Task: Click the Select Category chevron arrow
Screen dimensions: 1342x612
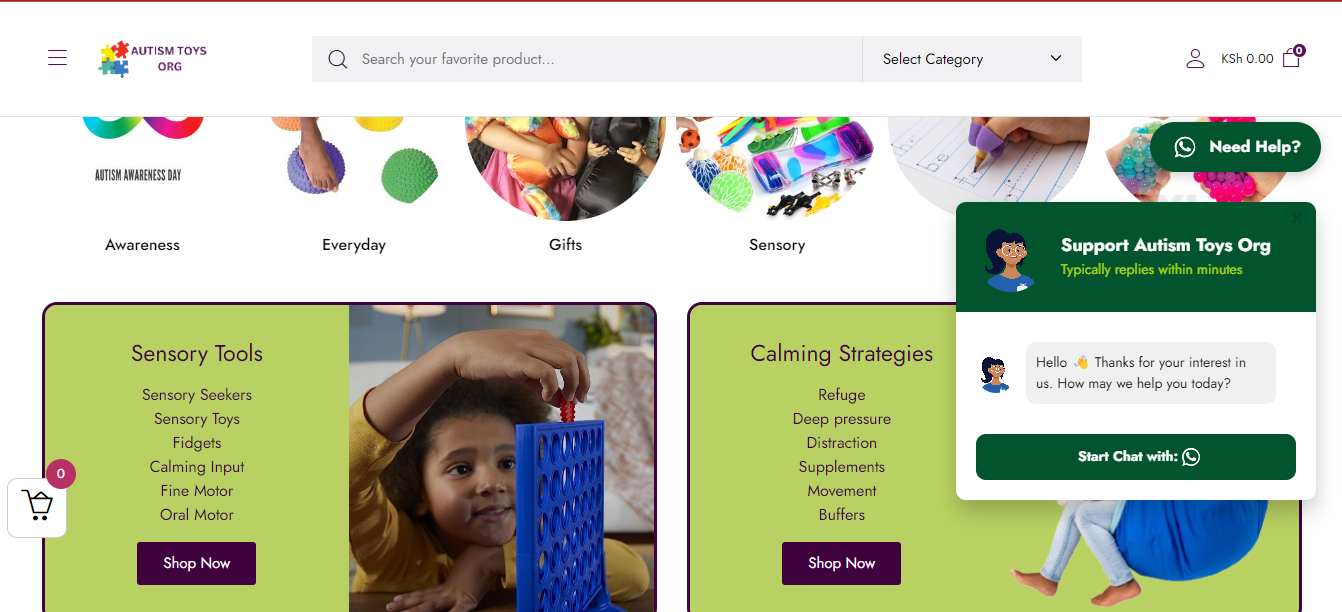Action: click(x=1056, y=58)
